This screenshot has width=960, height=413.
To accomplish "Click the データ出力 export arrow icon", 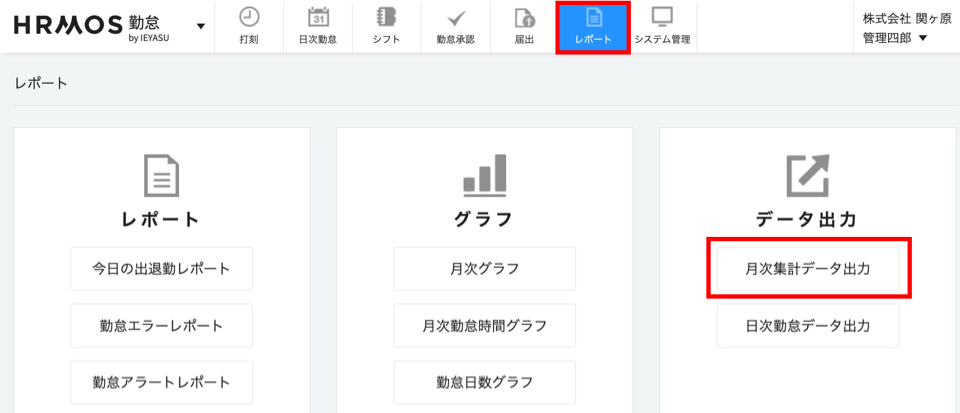I will point(808,176).
